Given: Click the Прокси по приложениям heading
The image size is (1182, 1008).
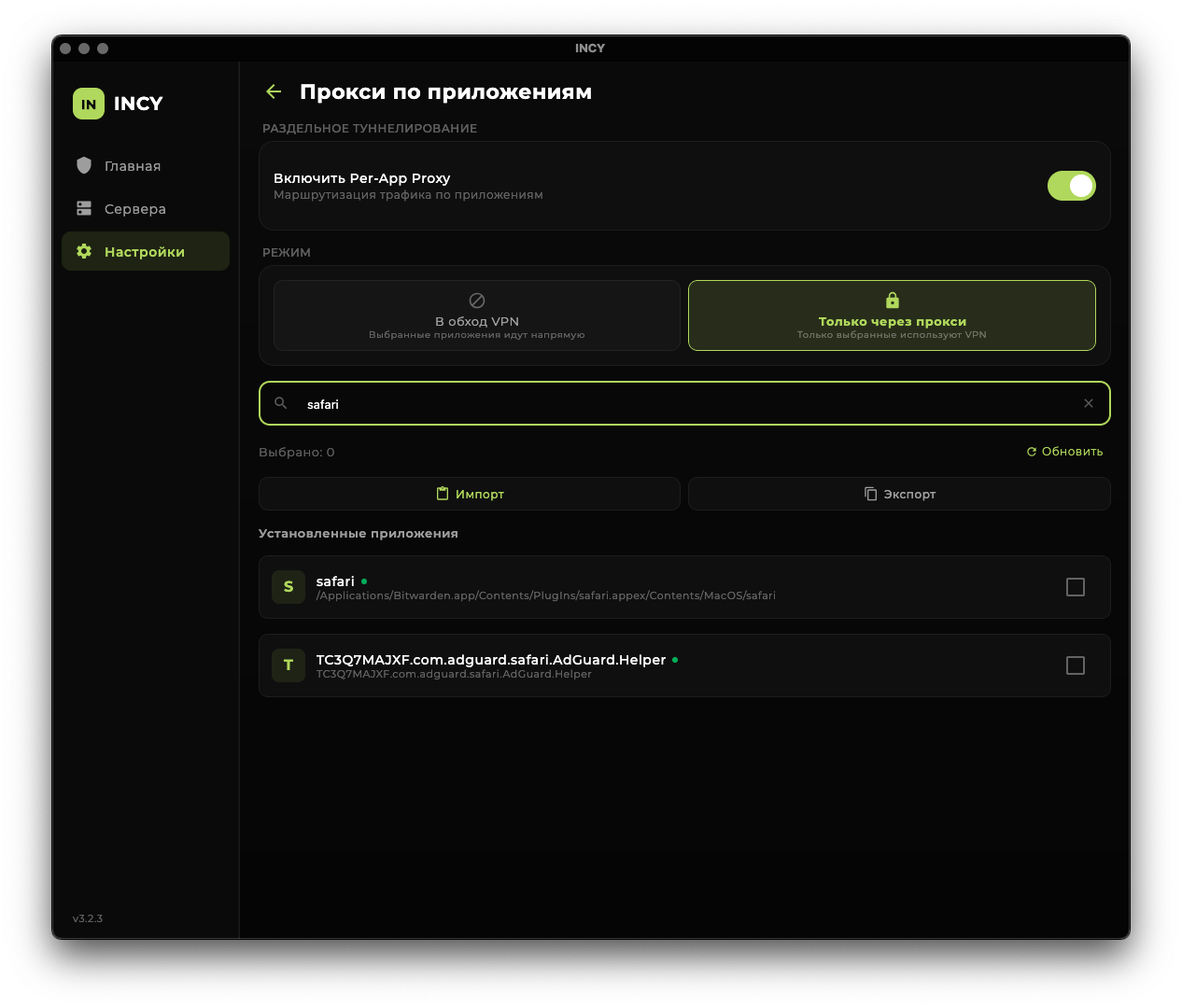Looking at the screenshot, I should point(446,91).
